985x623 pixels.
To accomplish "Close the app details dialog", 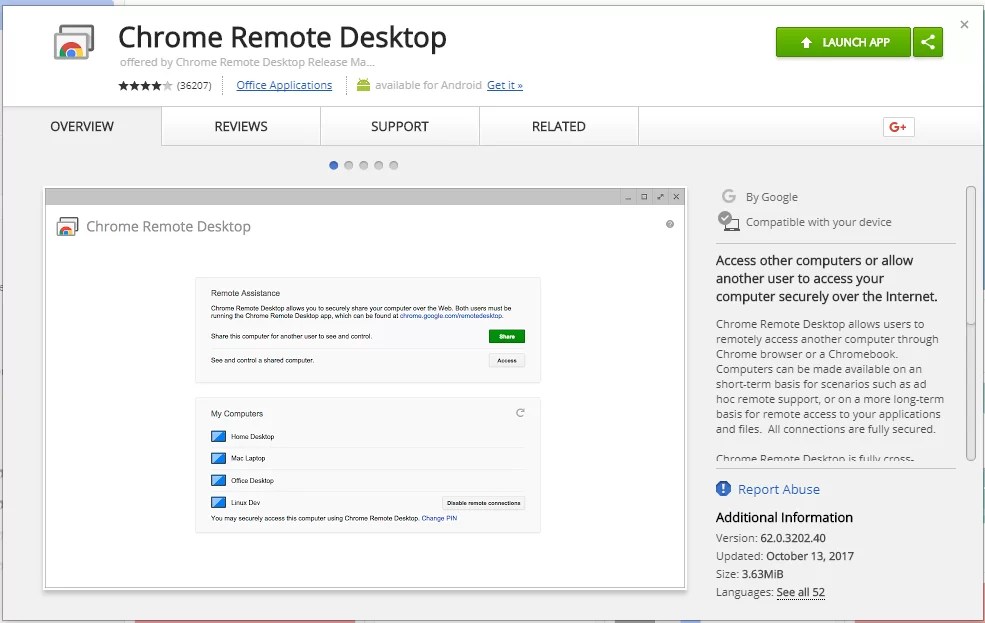I will (964, 24).
